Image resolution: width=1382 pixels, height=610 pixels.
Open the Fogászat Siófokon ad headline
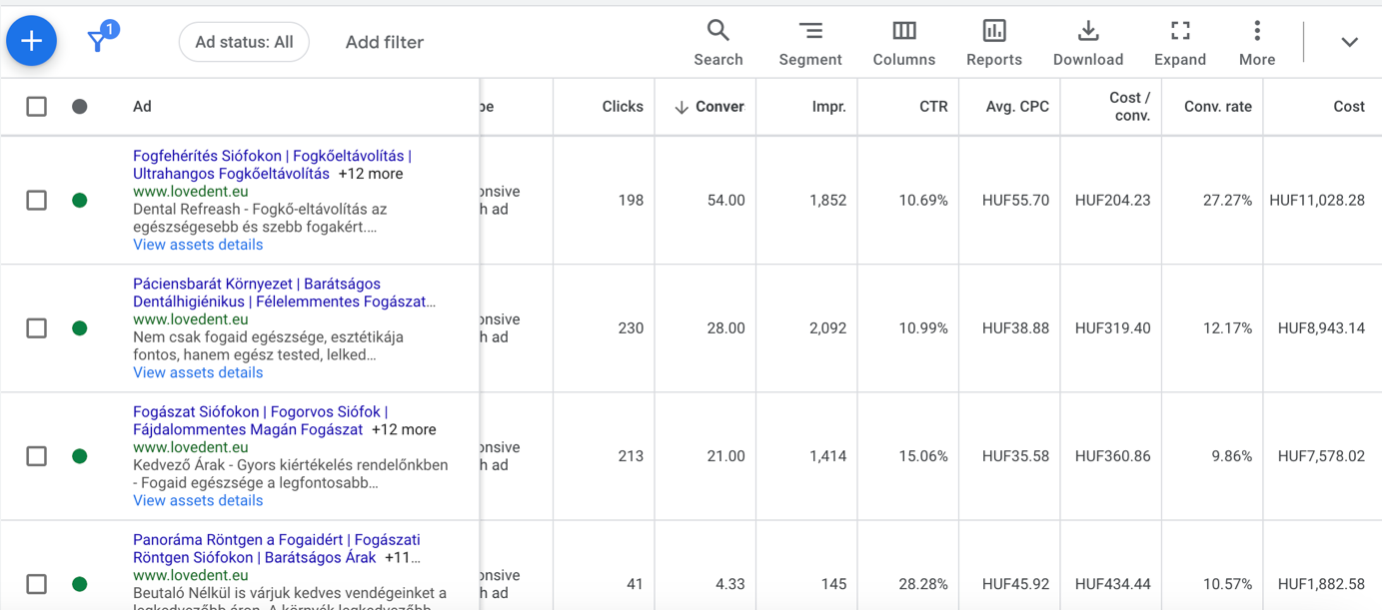260,421
